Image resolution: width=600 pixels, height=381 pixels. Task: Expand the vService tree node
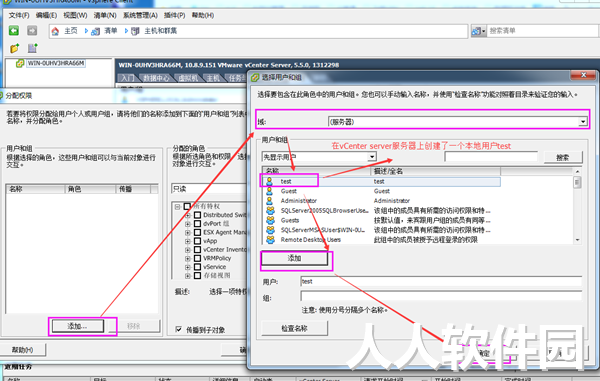point(188,267)
